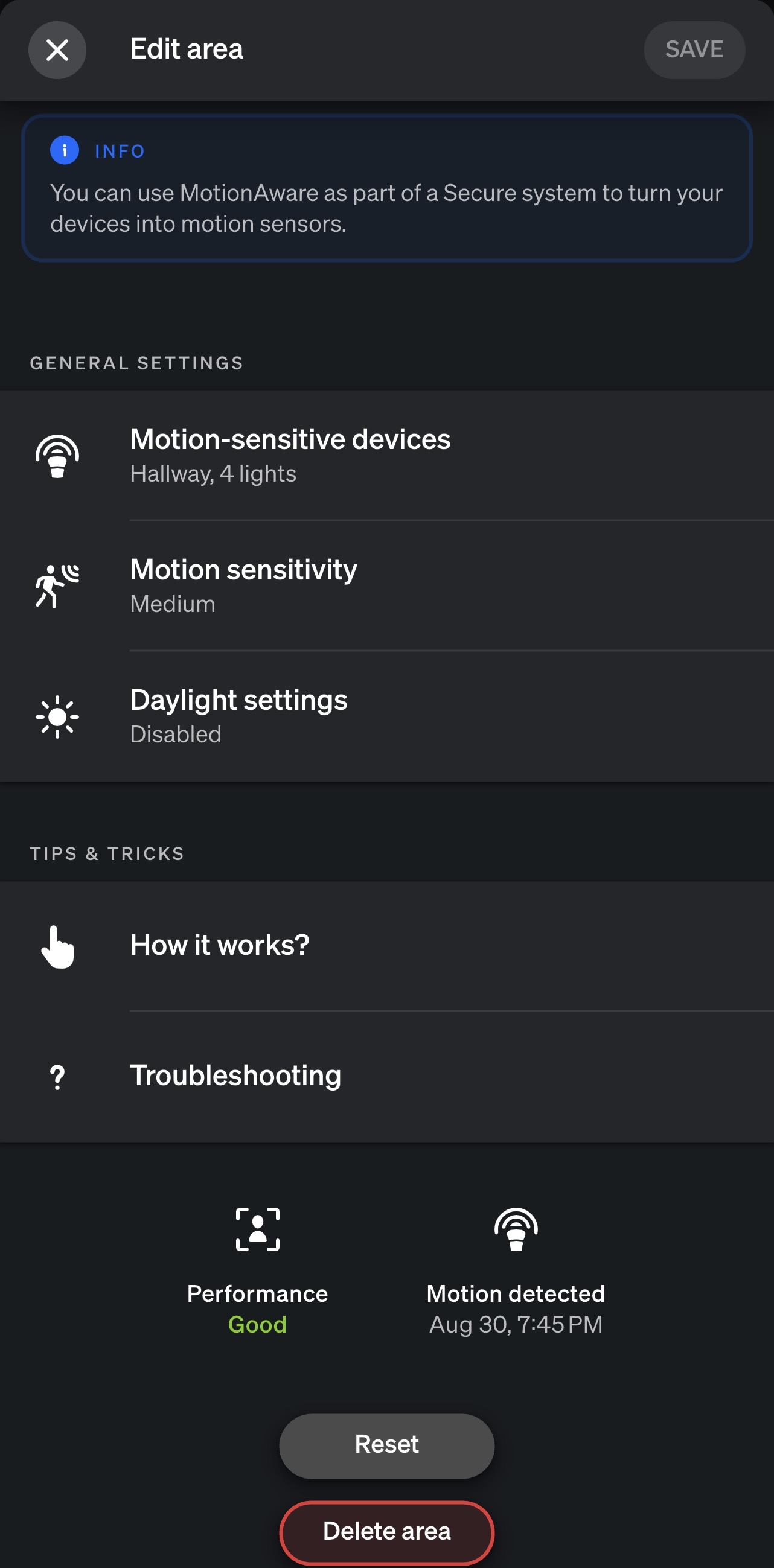Screen dimensions: 774x1568
Task: Tap the SAVE button
Action: click(694, 50)
